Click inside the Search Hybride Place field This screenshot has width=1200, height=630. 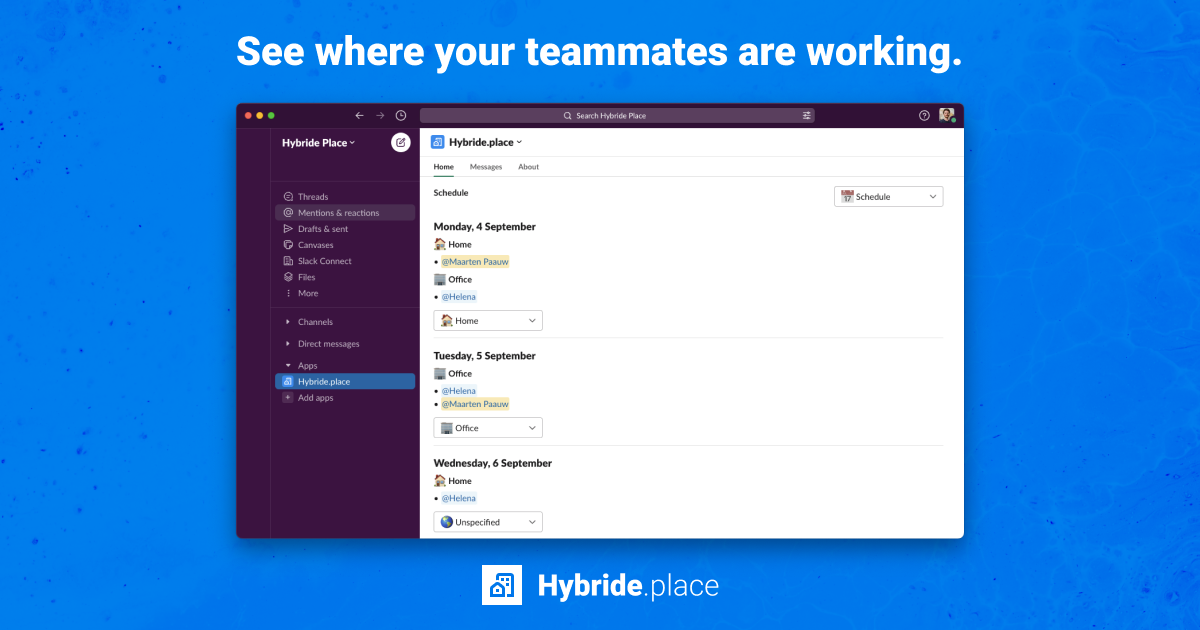tap(614, 115)
